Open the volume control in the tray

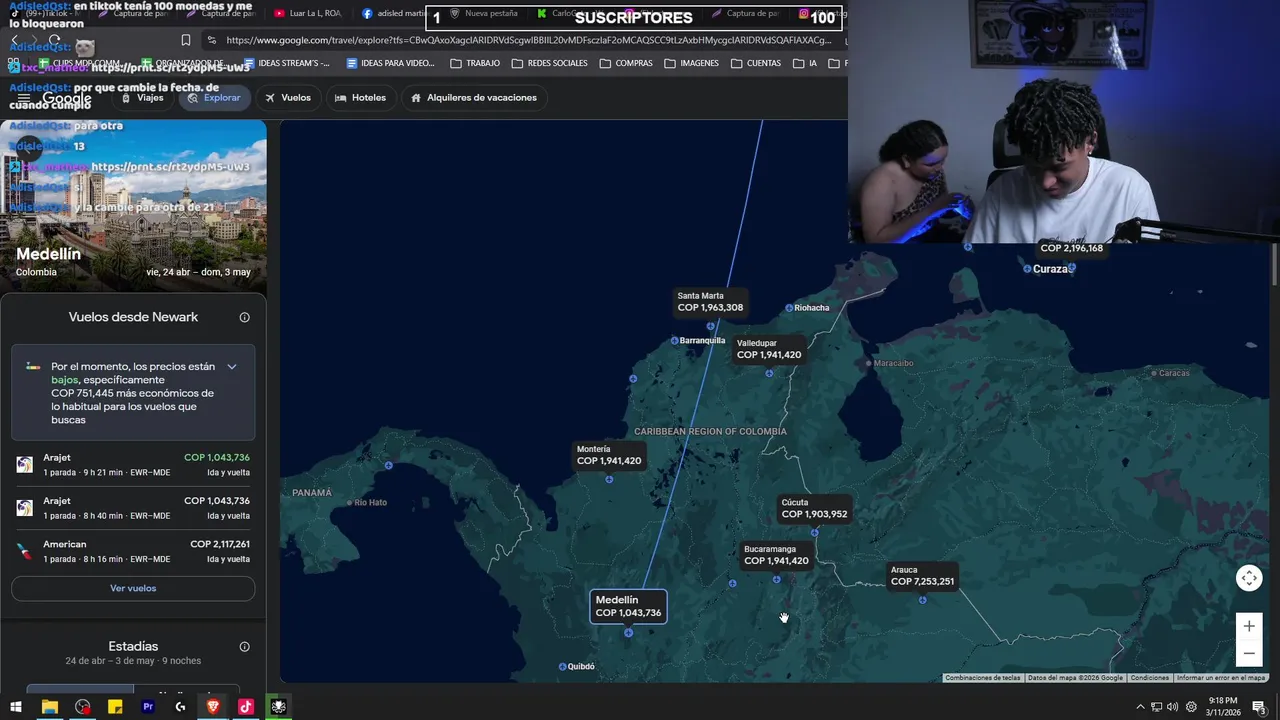click(1172, 707)
